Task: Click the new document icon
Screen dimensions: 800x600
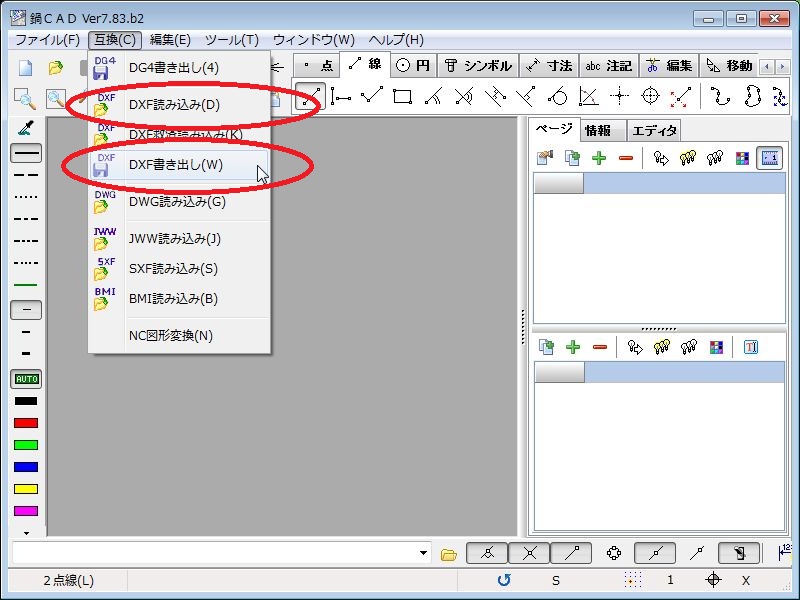Action: click(x=26, y=67)
